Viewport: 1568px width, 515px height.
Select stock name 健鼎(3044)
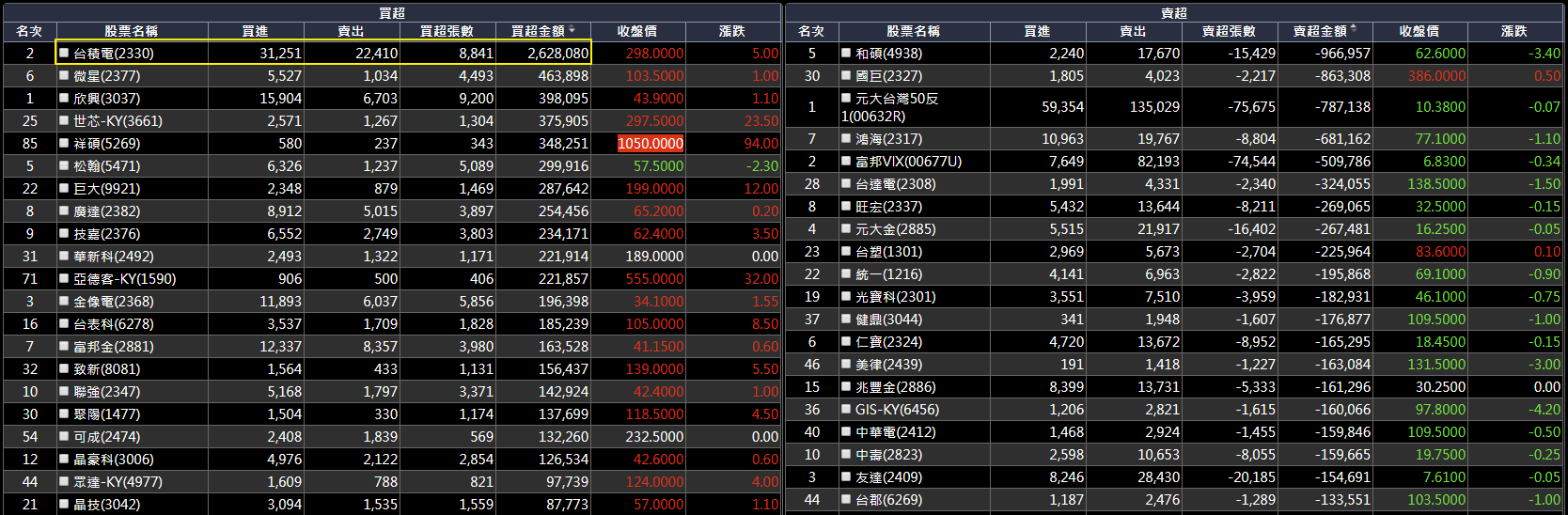pyautogui.click(x=888, y=320)
